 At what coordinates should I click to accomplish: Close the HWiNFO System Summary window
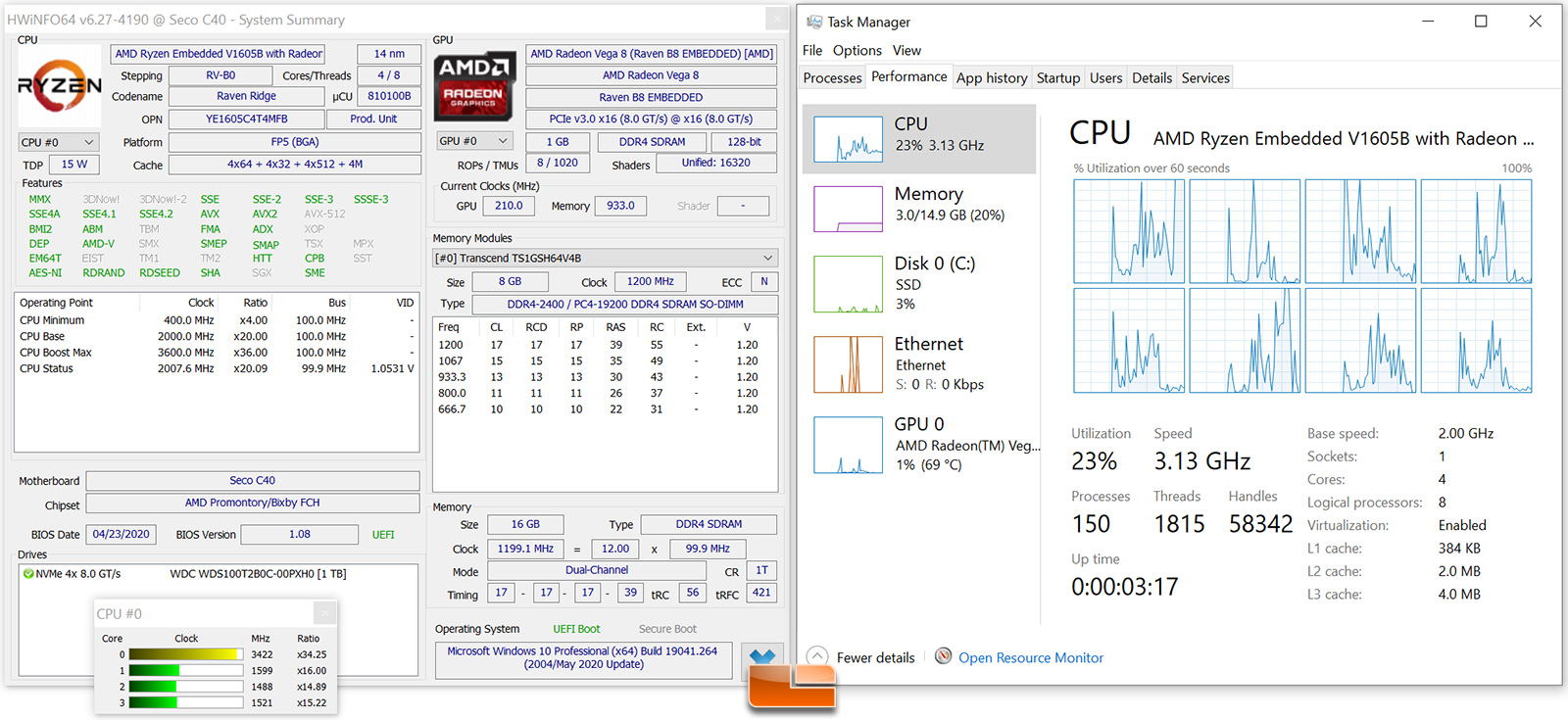[x=776, y=20]
